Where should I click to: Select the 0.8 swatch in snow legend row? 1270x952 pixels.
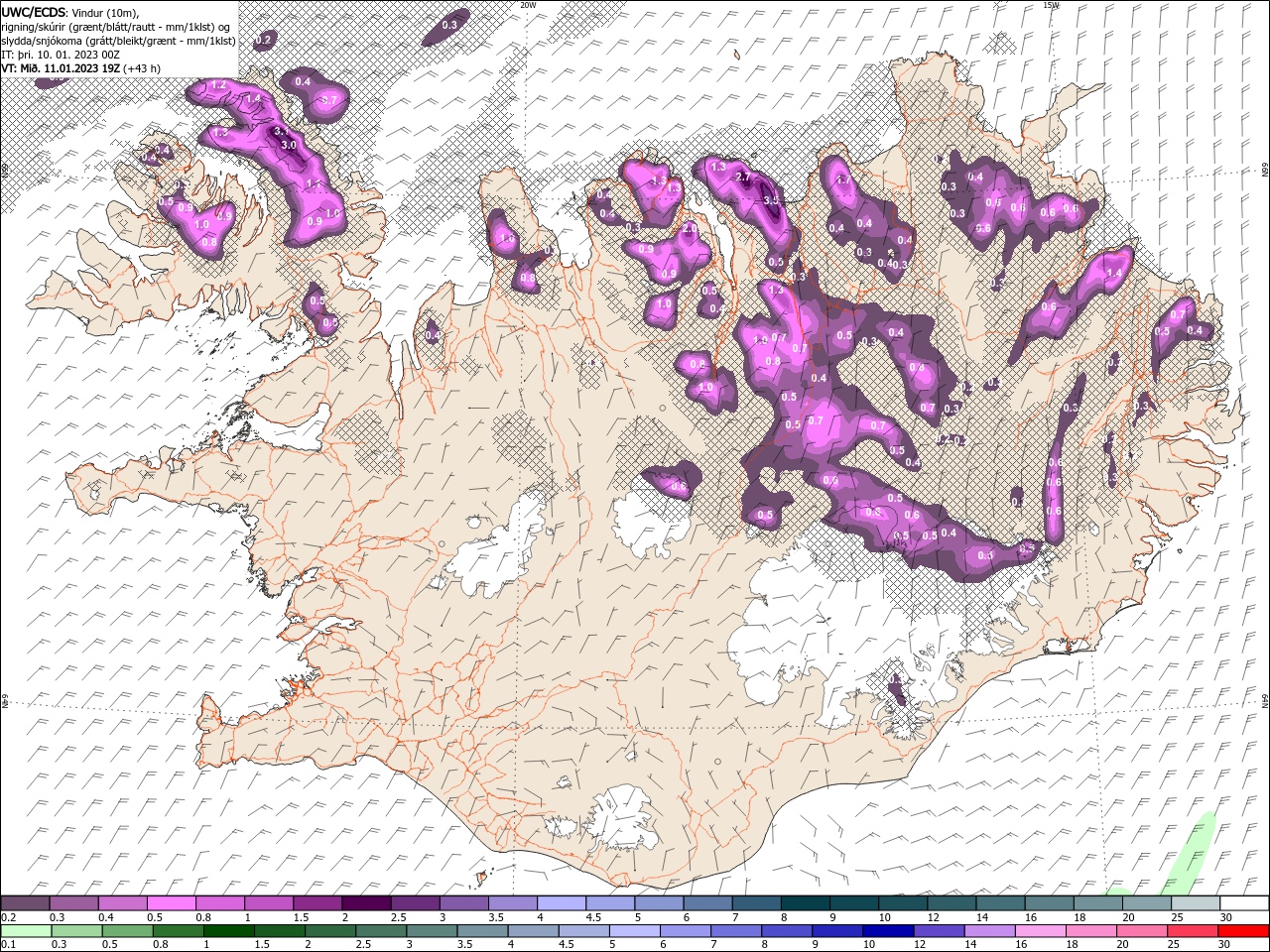click(219, 902)
